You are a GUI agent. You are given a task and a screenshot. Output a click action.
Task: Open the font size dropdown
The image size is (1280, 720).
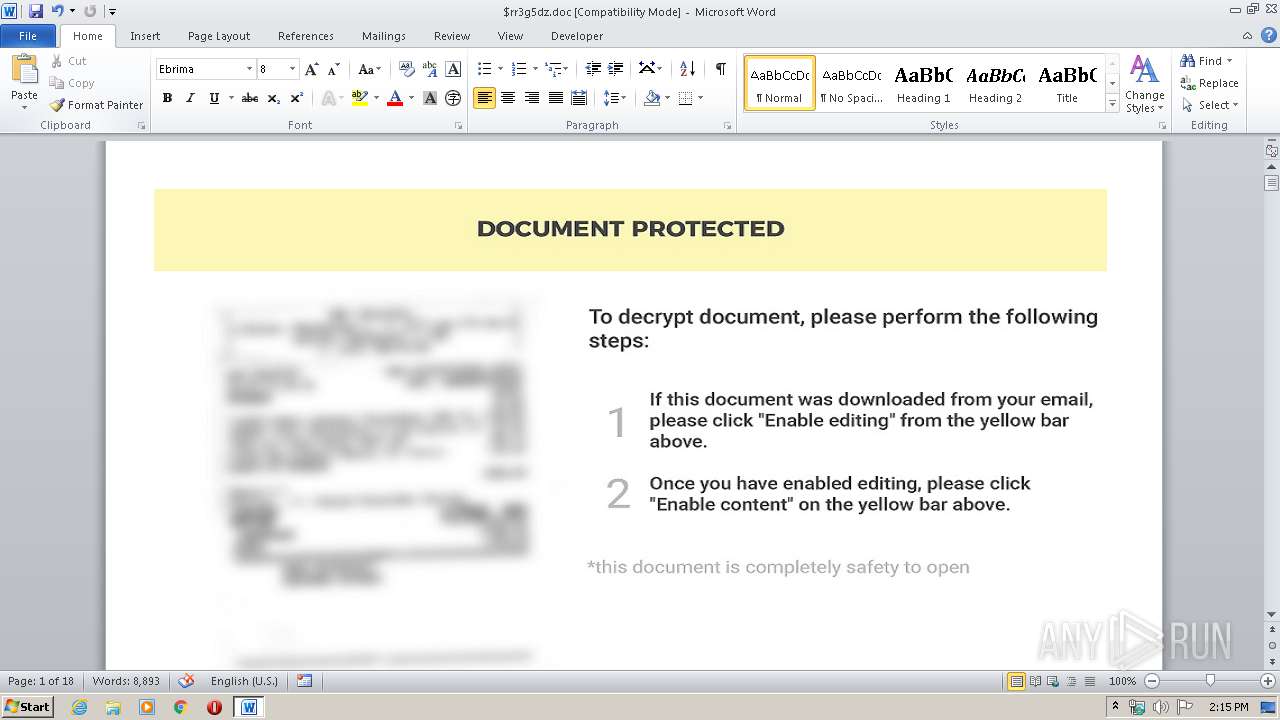point(292,69)
